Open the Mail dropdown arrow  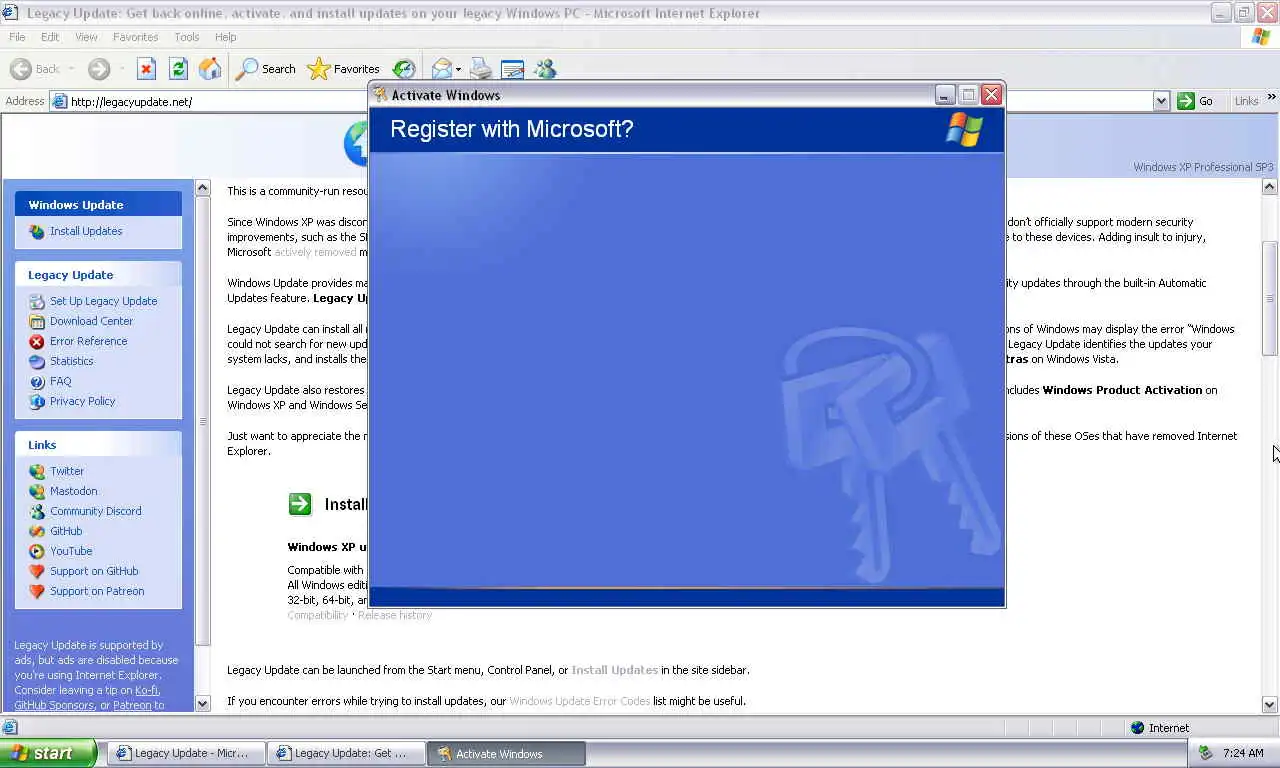pos(458,70)
